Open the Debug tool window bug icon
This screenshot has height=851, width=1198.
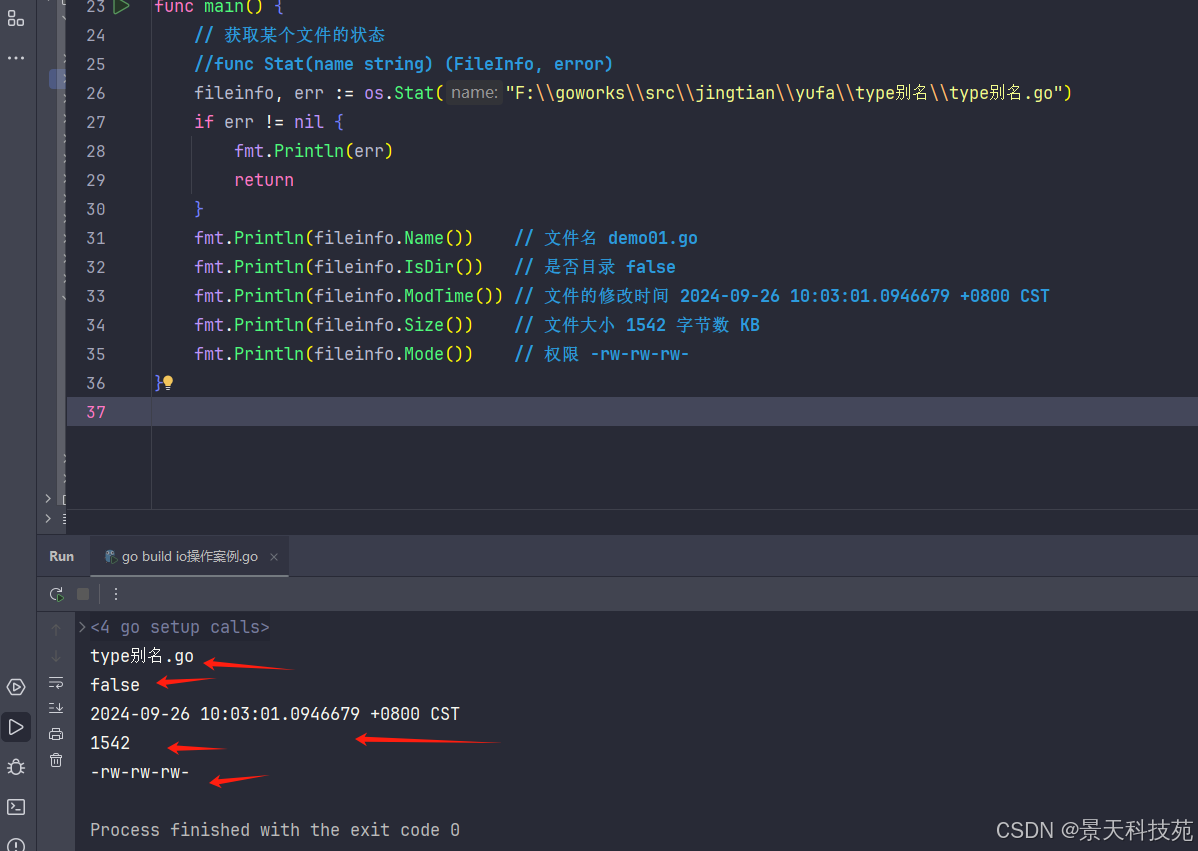16,767
